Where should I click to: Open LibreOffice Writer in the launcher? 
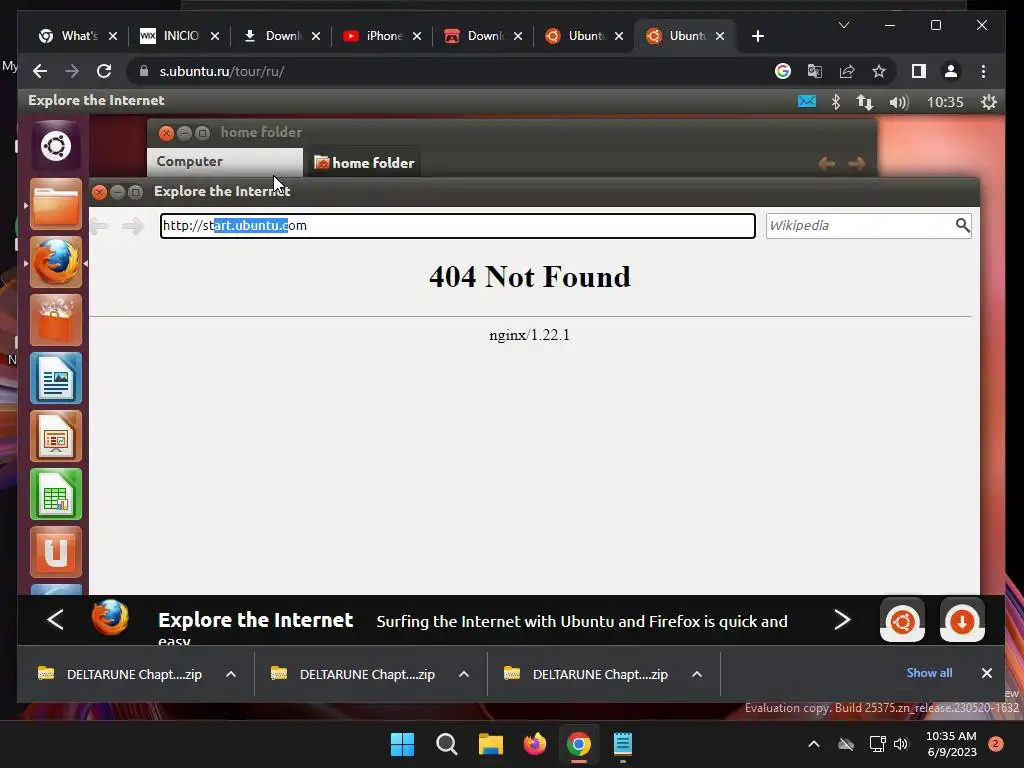56,377
